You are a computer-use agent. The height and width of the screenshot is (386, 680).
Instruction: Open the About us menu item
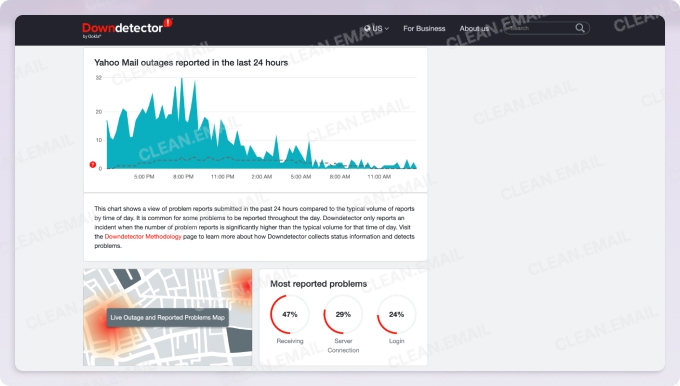(x=474, y=28)
